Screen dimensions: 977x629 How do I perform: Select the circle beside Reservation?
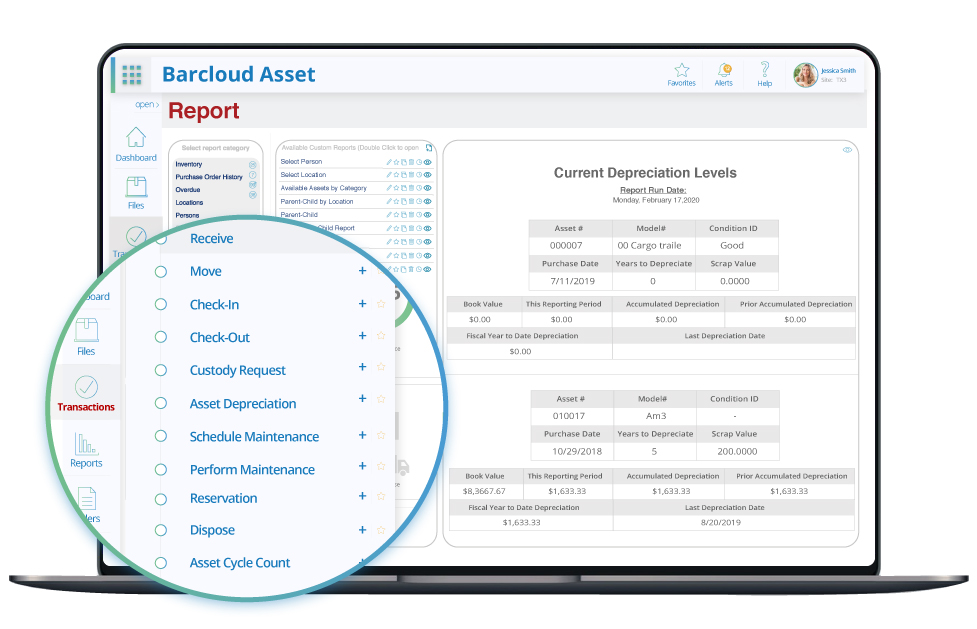pyautogui.click(x=161, y=499)
